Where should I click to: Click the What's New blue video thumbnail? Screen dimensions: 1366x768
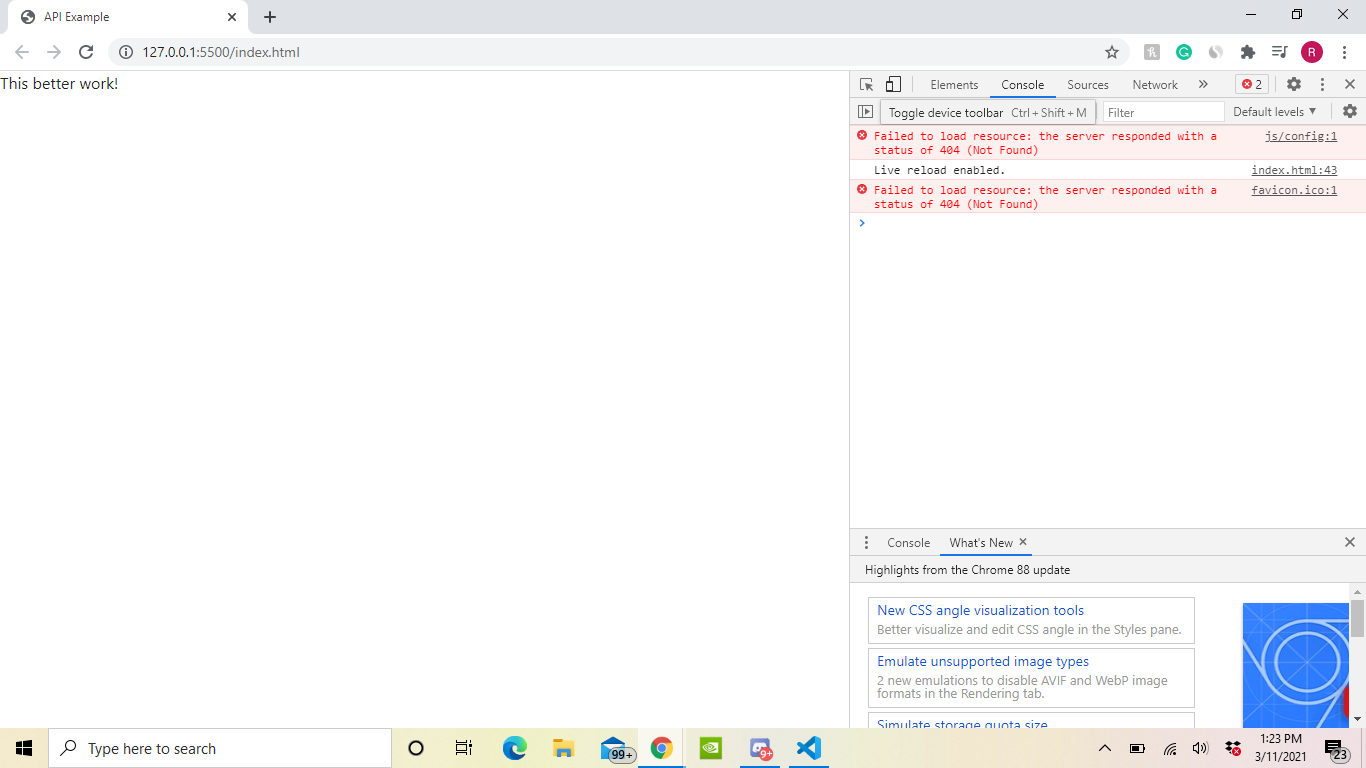coord(1295,665)
